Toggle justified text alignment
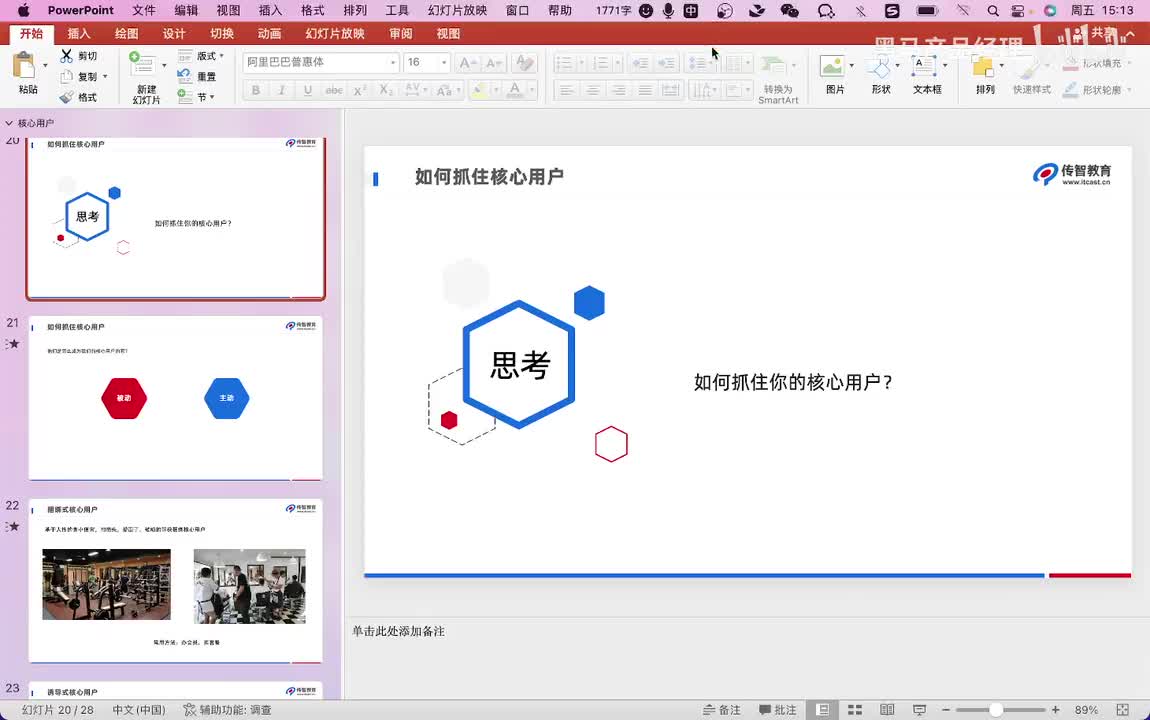Viewport: 1150px width, 720px height. [645, 90]
